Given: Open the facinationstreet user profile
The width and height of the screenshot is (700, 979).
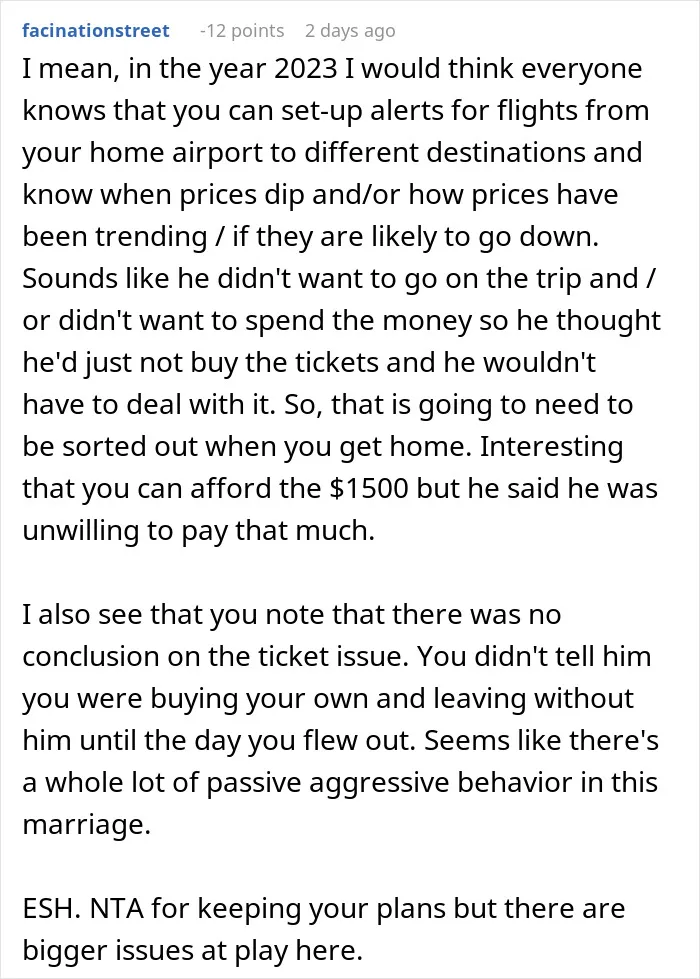Looking at the screenshot, I should point(96,31).
